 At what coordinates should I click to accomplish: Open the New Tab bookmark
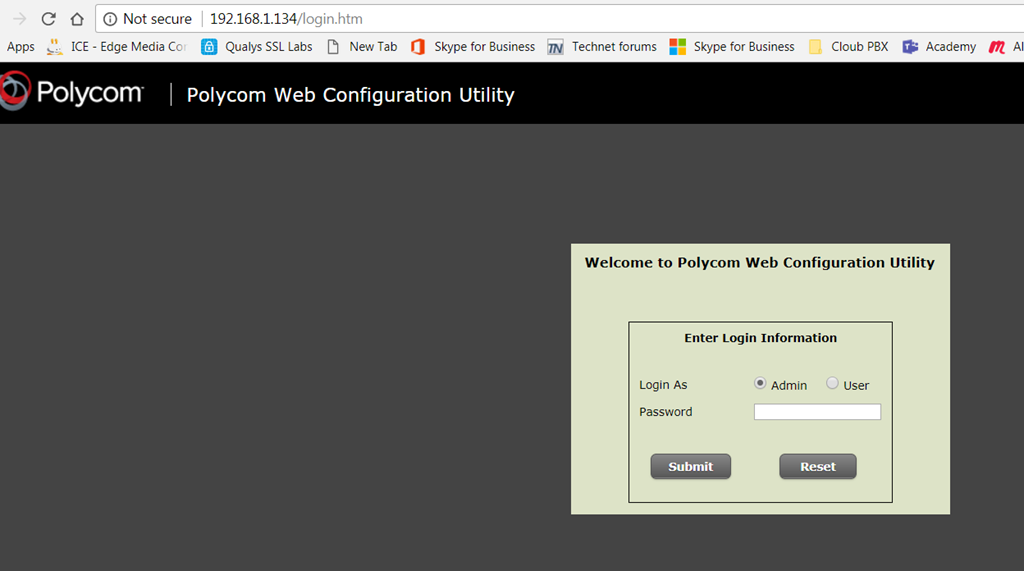pos(362,46)
